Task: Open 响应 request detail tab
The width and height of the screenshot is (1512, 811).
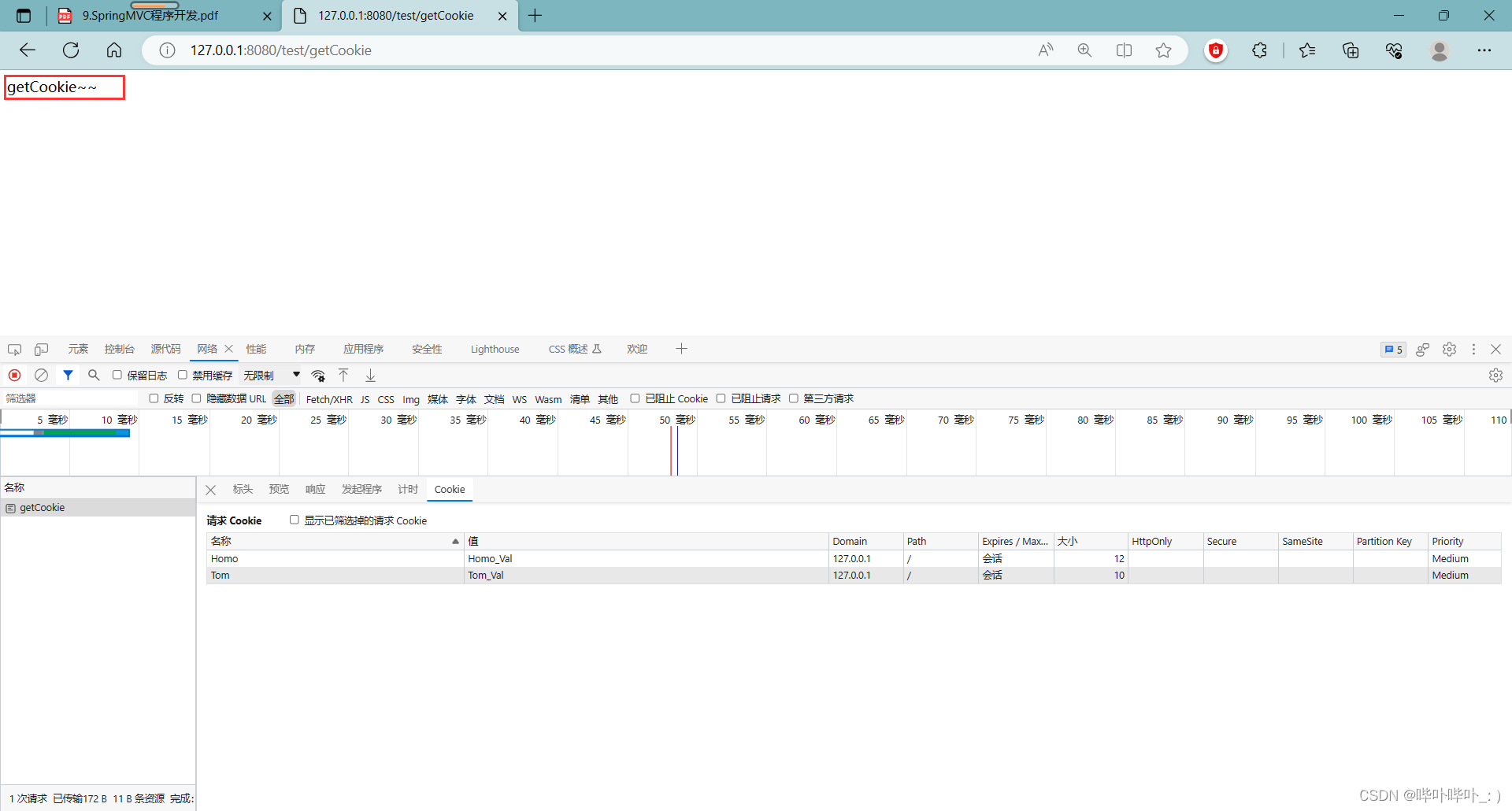Action: 315,490
